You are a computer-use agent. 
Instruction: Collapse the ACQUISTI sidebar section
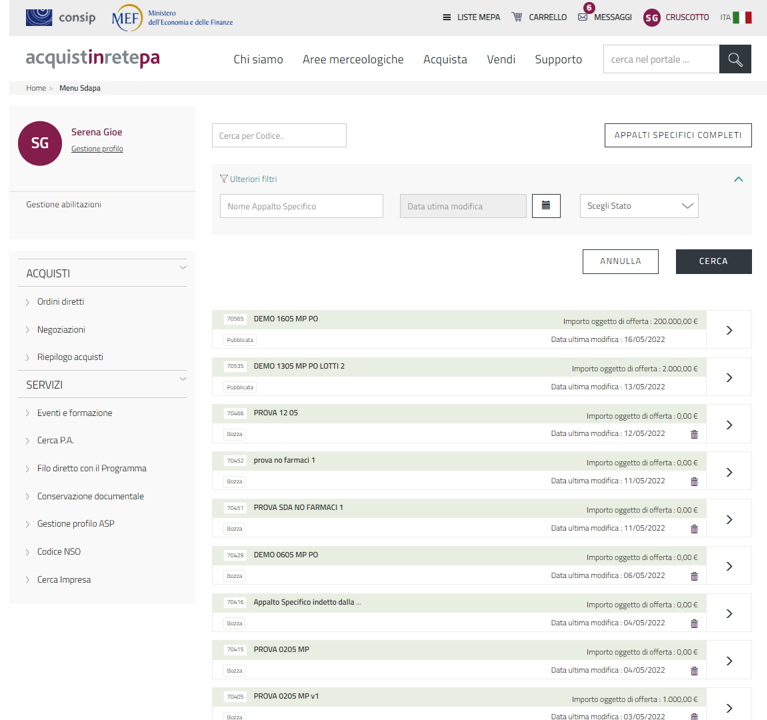(x=183, y=268)
